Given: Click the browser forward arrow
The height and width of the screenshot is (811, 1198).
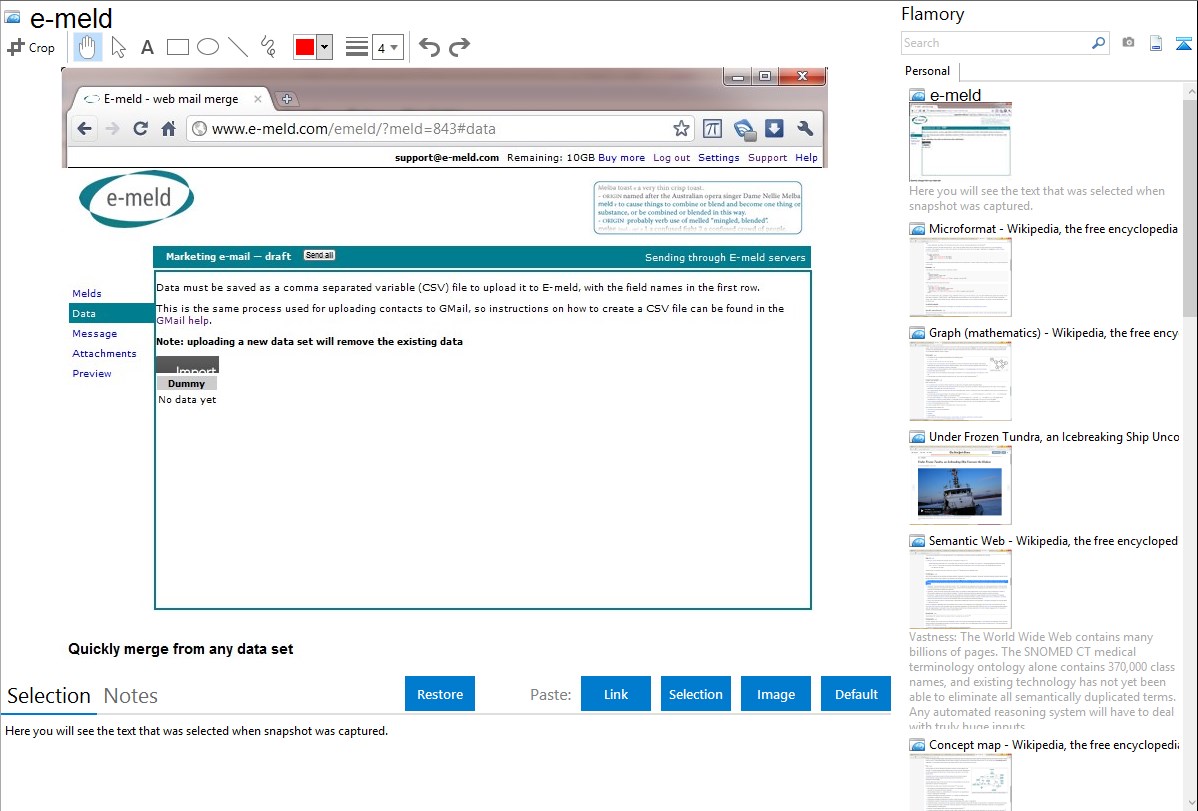Looking at the screenshot, I should 112,128.
